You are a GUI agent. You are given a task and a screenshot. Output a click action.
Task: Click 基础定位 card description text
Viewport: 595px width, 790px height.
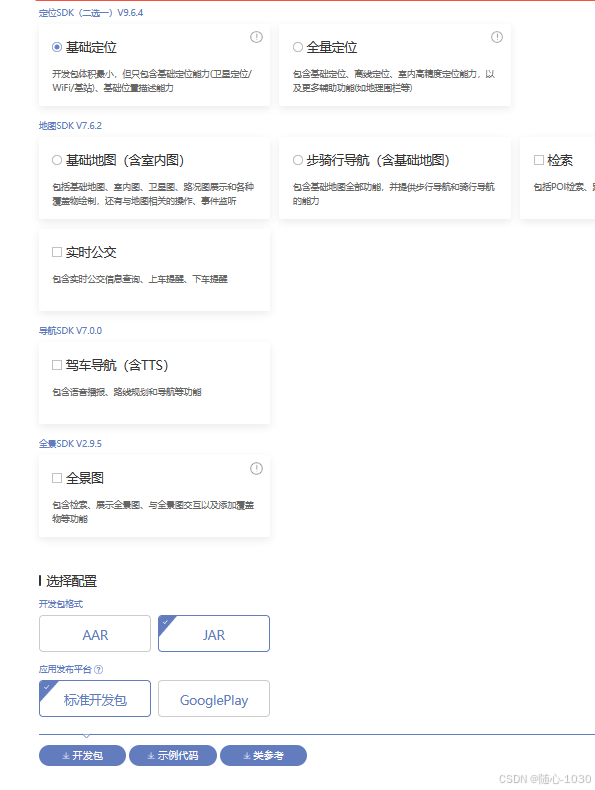point(152,81)
